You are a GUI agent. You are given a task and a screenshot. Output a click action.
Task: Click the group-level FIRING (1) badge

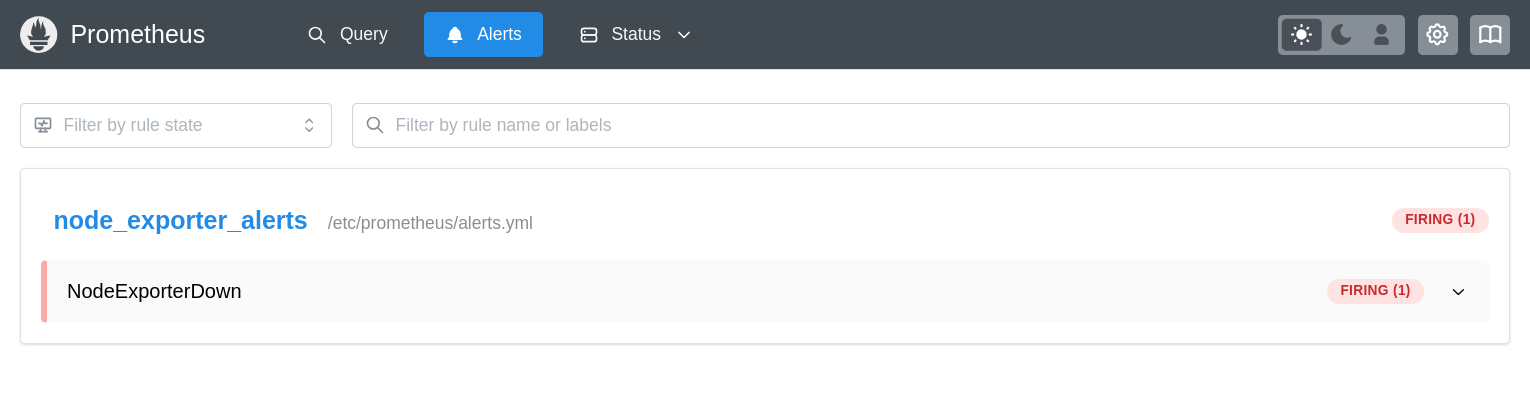(1440, 220)
